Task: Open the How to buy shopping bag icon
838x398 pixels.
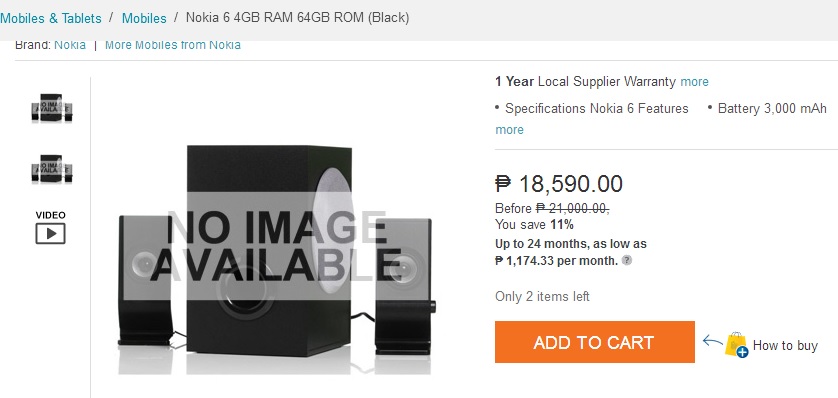Action: coord(736,345)
